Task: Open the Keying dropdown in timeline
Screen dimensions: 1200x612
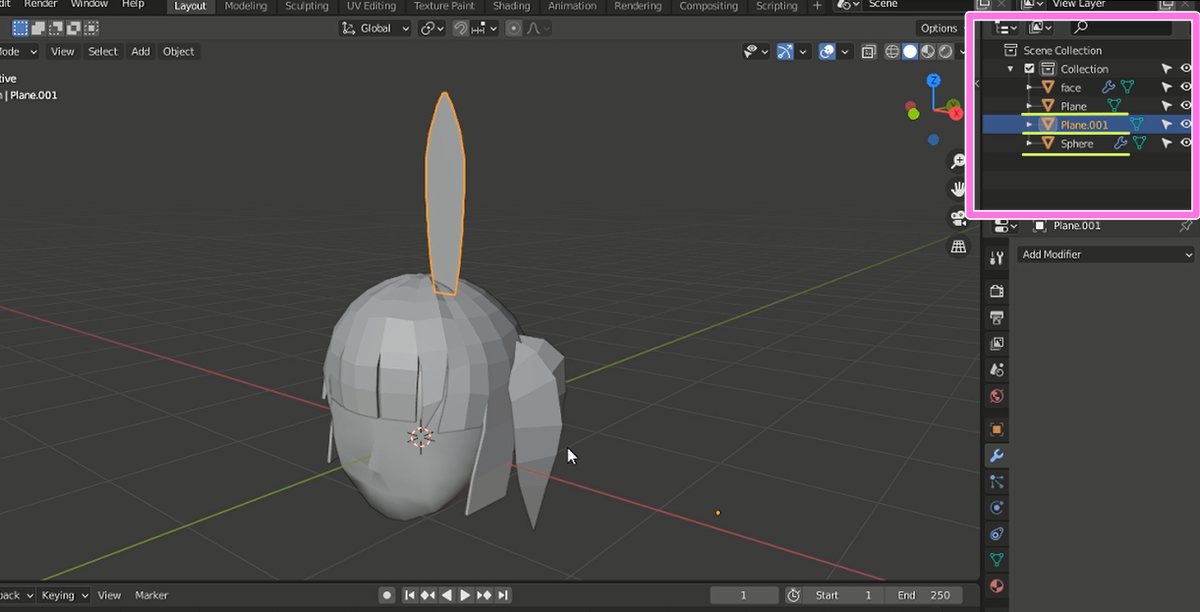Action: [x=65, y=595]
